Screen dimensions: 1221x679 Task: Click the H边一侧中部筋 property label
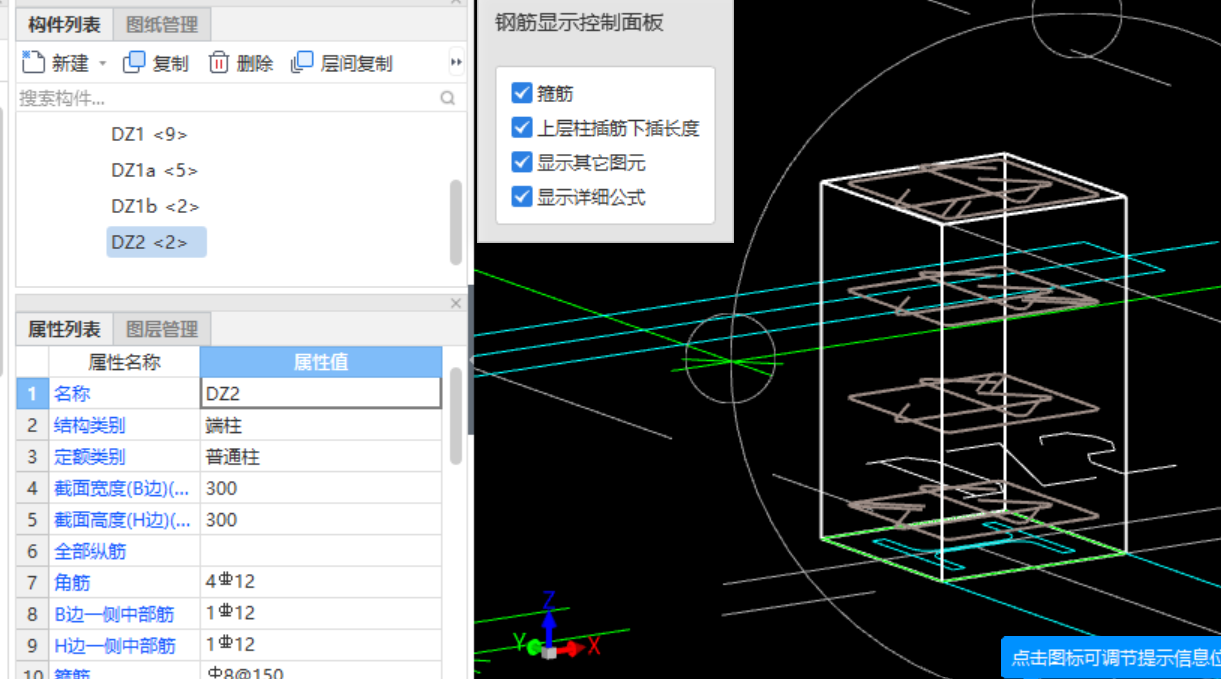[114, 645]
